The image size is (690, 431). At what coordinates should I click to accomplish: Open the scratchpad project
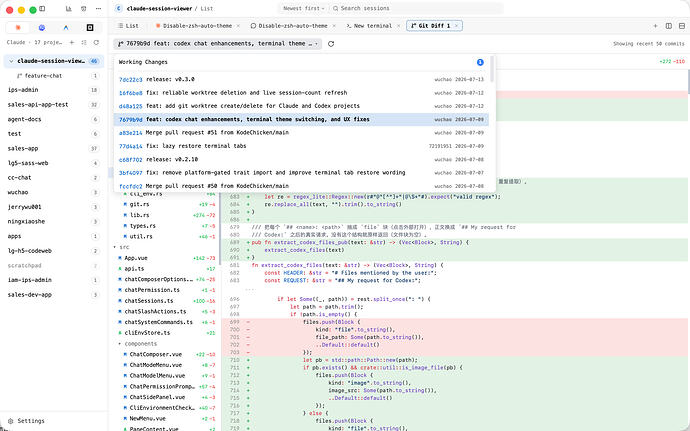tap(54, 265)
